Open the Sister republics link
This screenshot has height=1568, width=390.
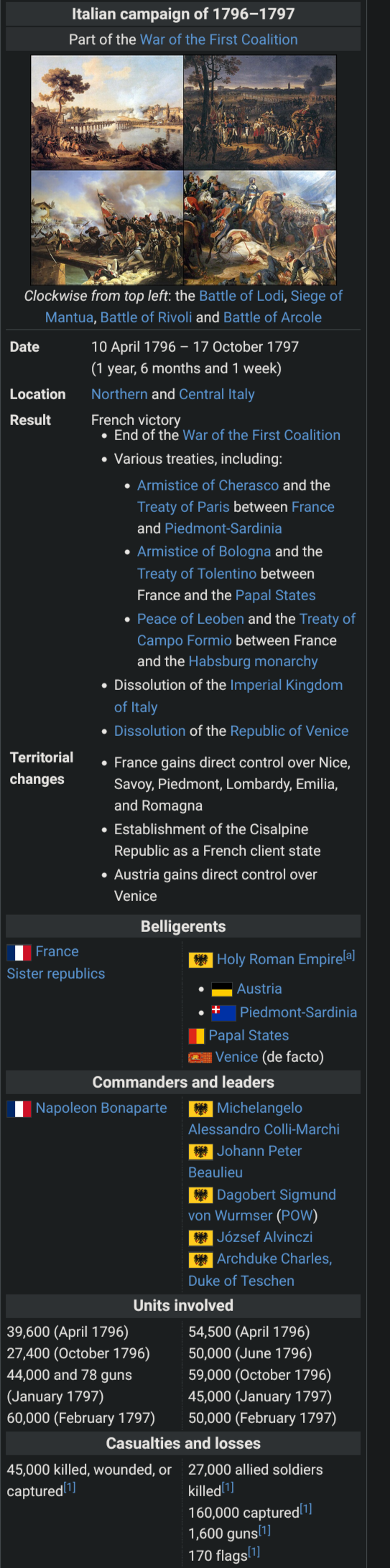tap(56, 974)
